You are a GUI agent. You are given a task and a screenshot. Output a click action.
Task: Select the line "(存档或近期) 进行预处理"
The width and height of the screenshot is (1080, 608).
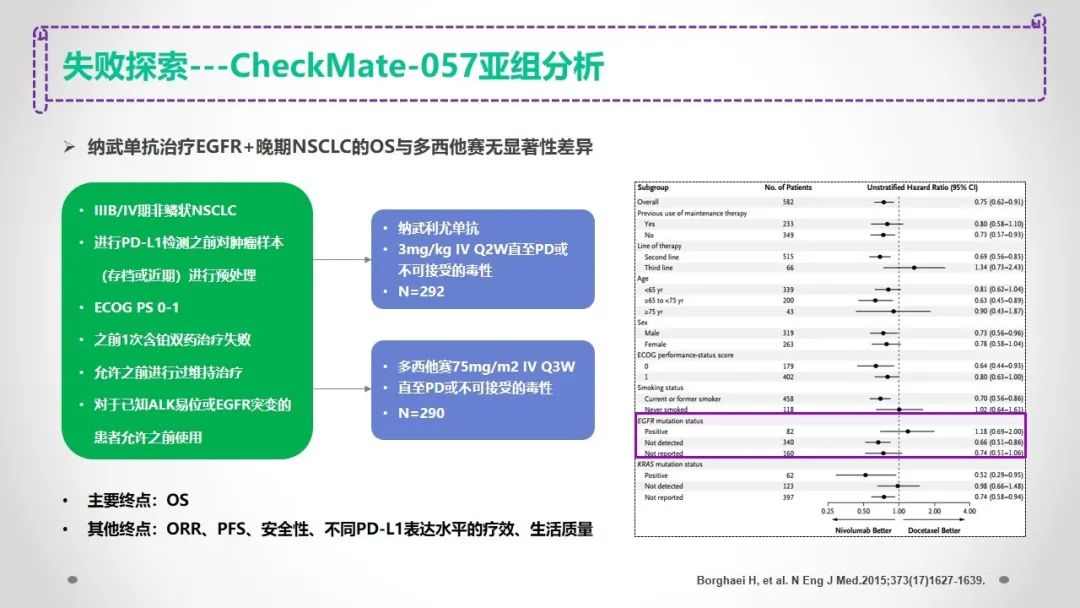click(x=178, y=275)
